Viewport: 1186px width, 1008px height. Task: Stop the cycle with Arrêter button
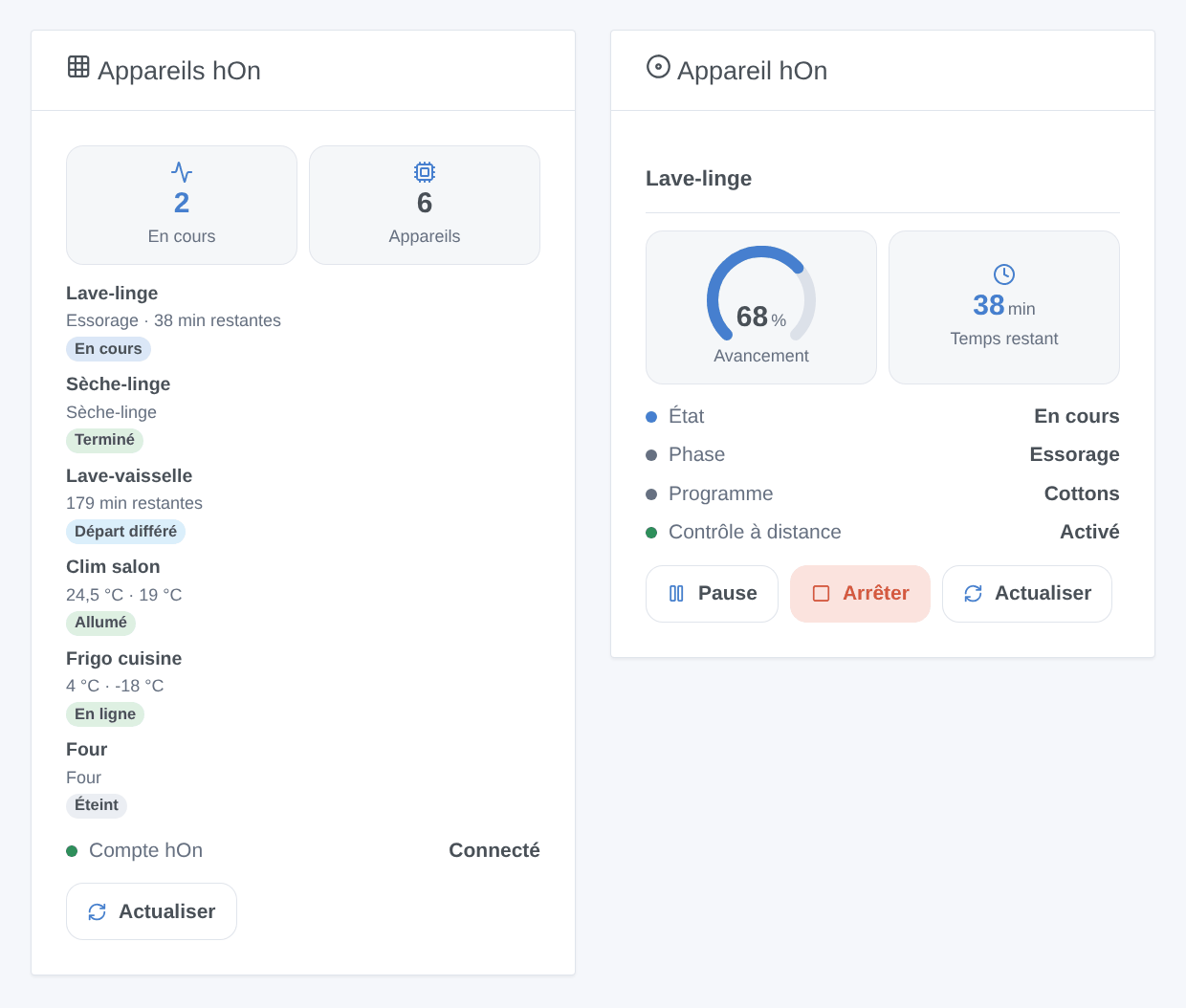860,594
